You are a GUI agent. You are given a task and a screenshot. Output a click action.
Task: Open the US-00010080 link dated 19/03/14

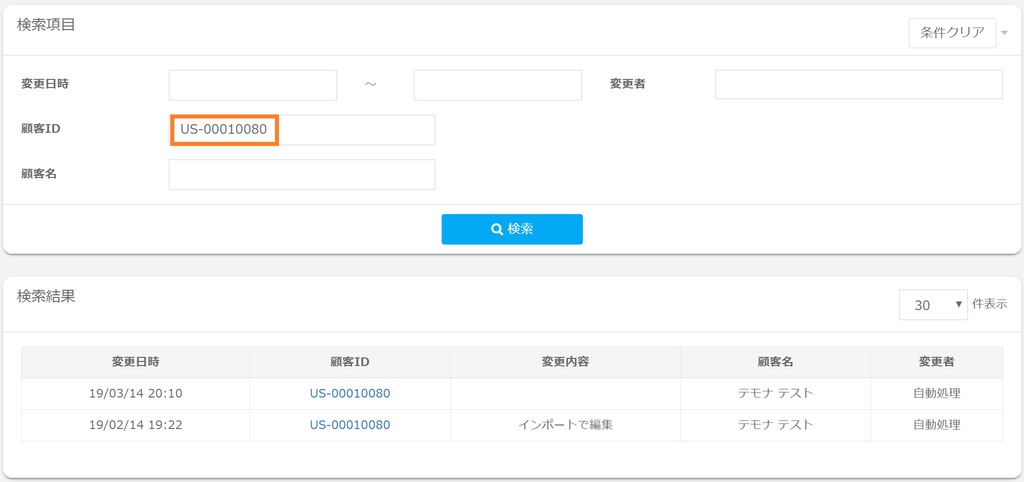tap(350, 394)
